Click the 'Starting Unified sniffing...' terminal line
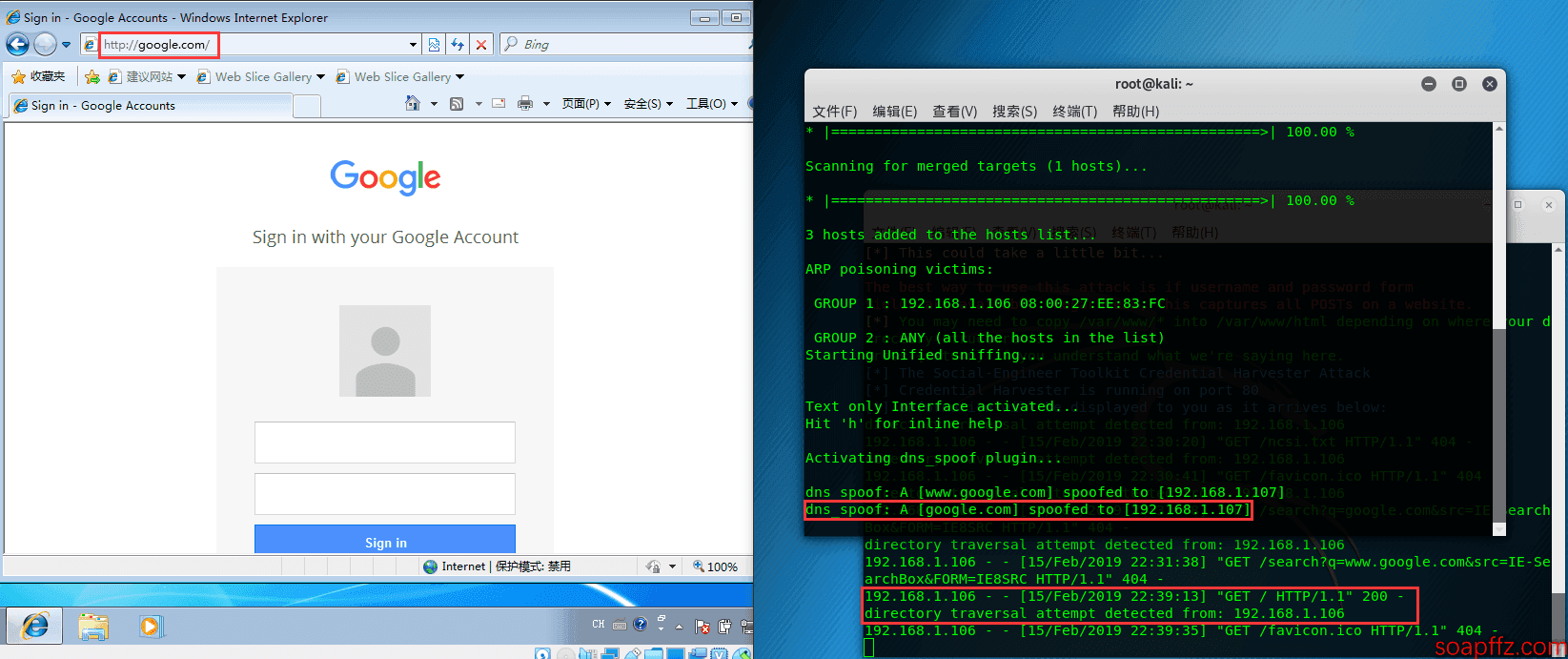This screenshot has width=1568, height=659. click(925, 355)
